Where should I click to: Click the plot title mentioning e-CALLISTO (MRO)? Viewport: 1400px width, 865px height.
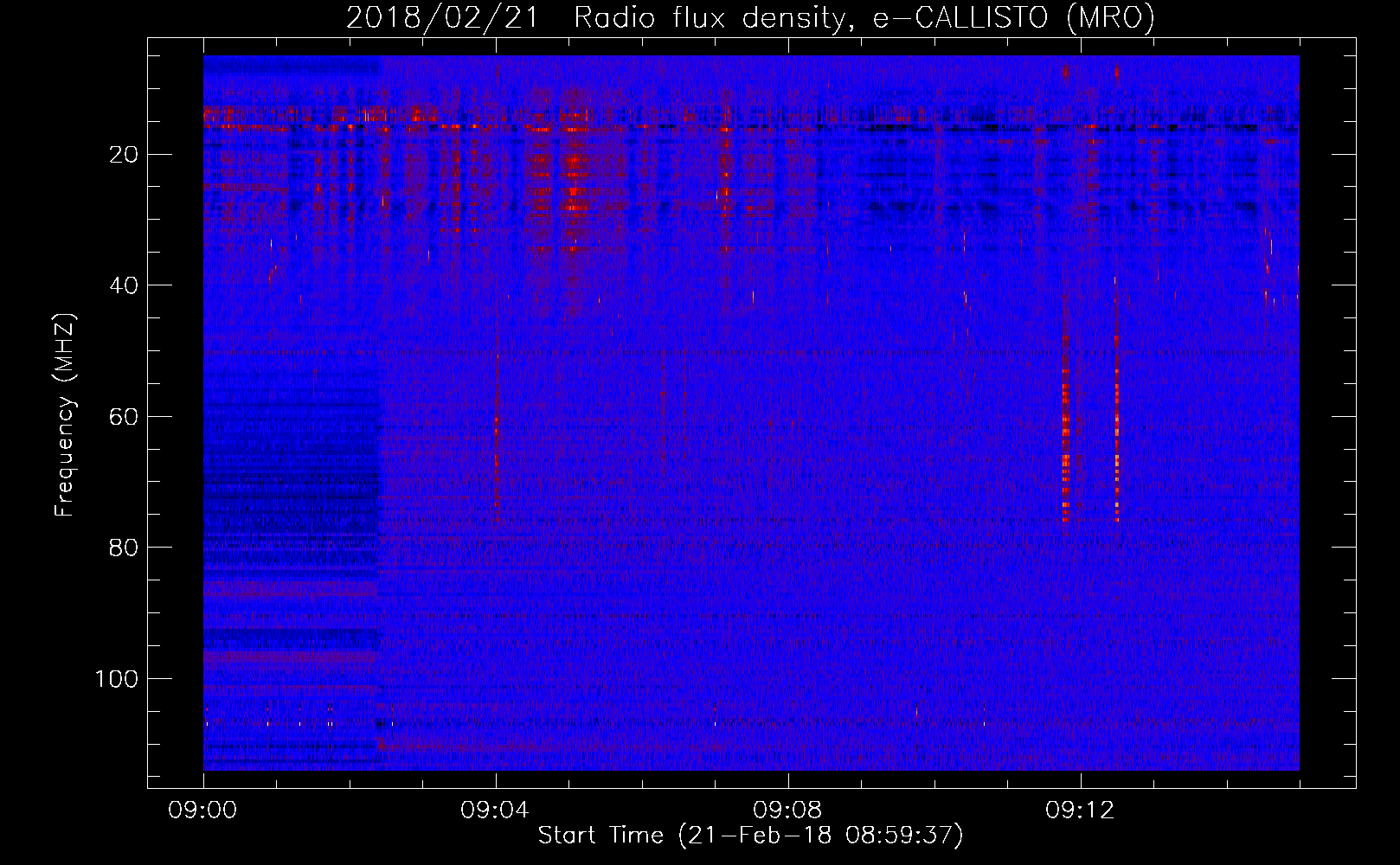pos(750,17)
